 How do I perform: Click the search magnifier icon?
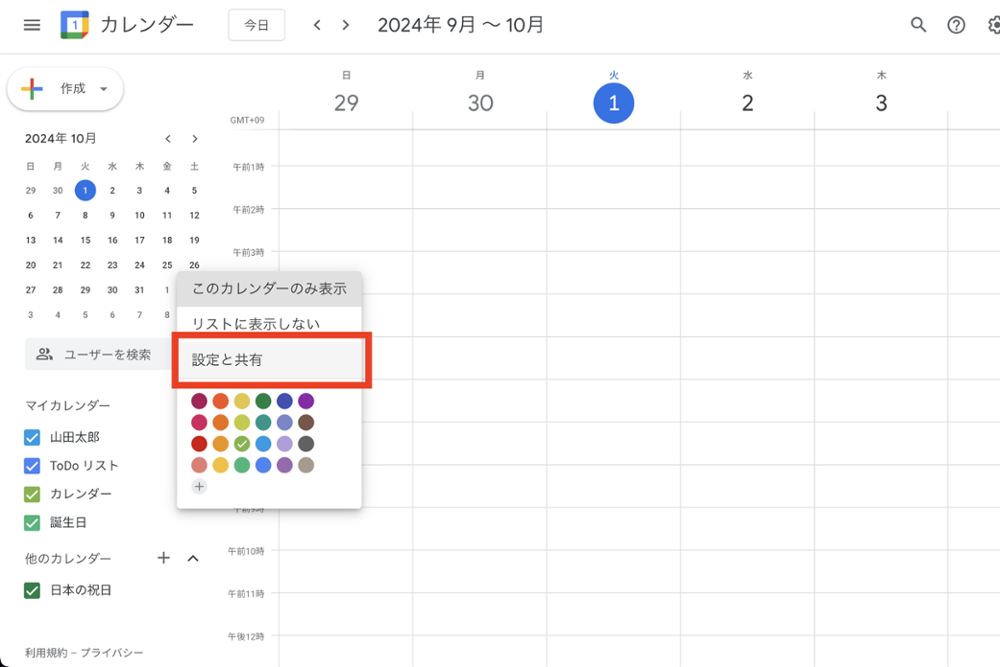(x=918, y=25)
